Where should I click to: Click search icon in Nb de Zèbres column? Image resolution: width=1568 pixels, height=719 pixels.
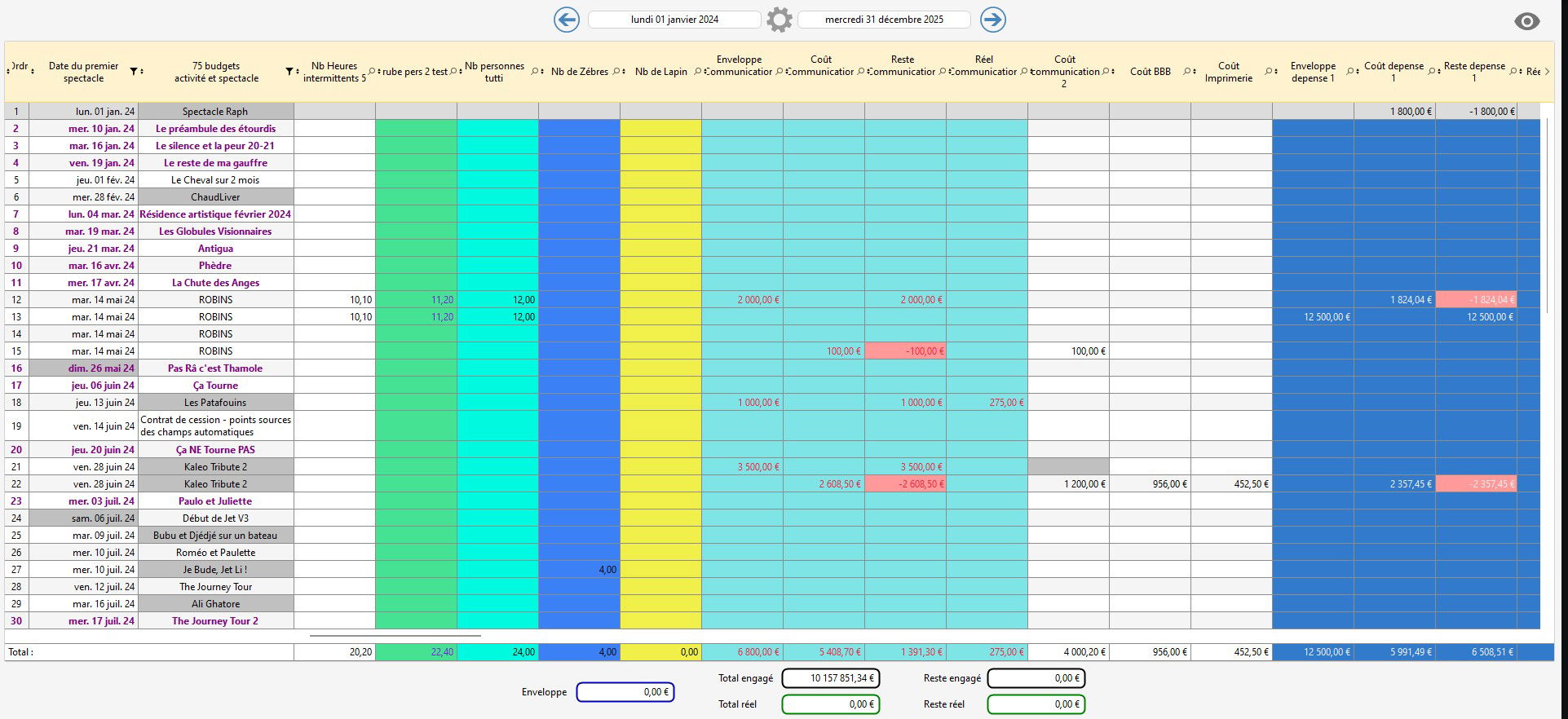[x=616, y=72]
